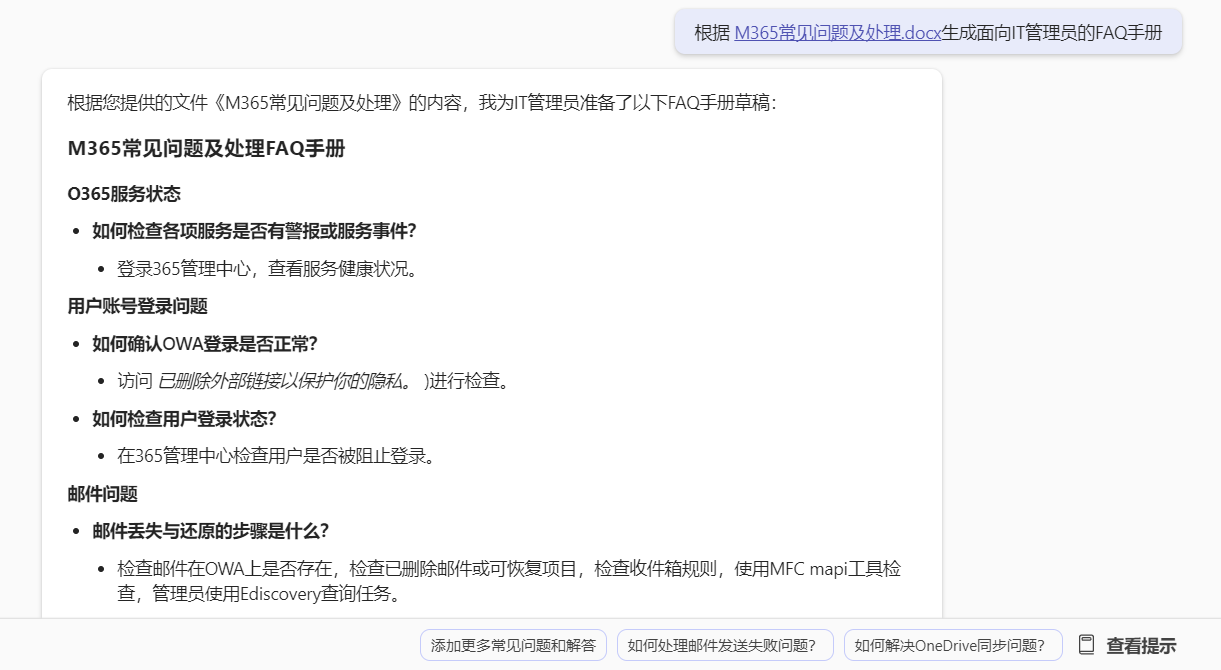Click the 邮件问题 section heading
This screenshot has height=670, width=1221.
(x=102, y=494)
